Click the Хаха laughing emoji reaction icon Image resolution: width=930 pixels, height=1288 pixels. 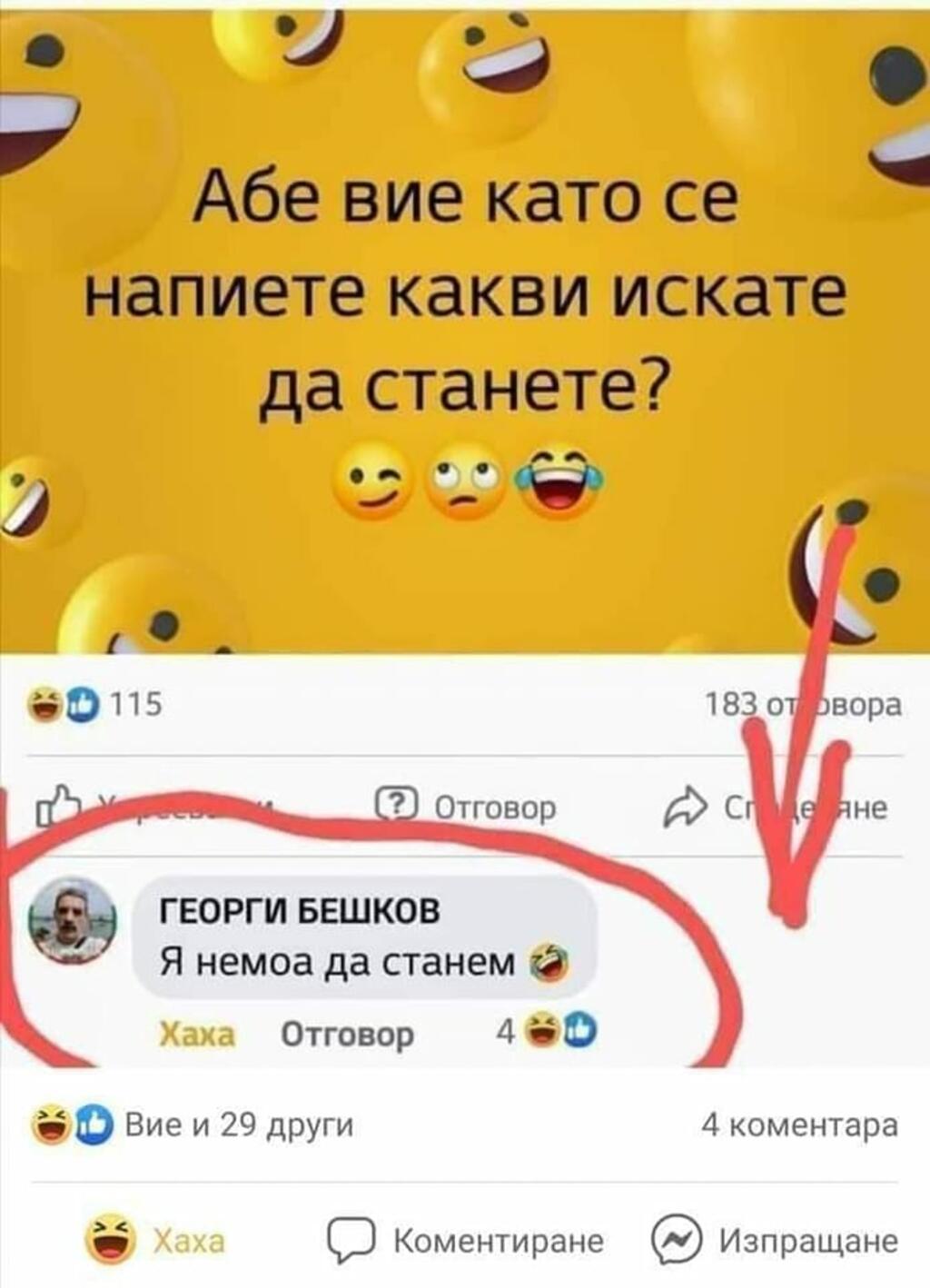(111, 1241)
